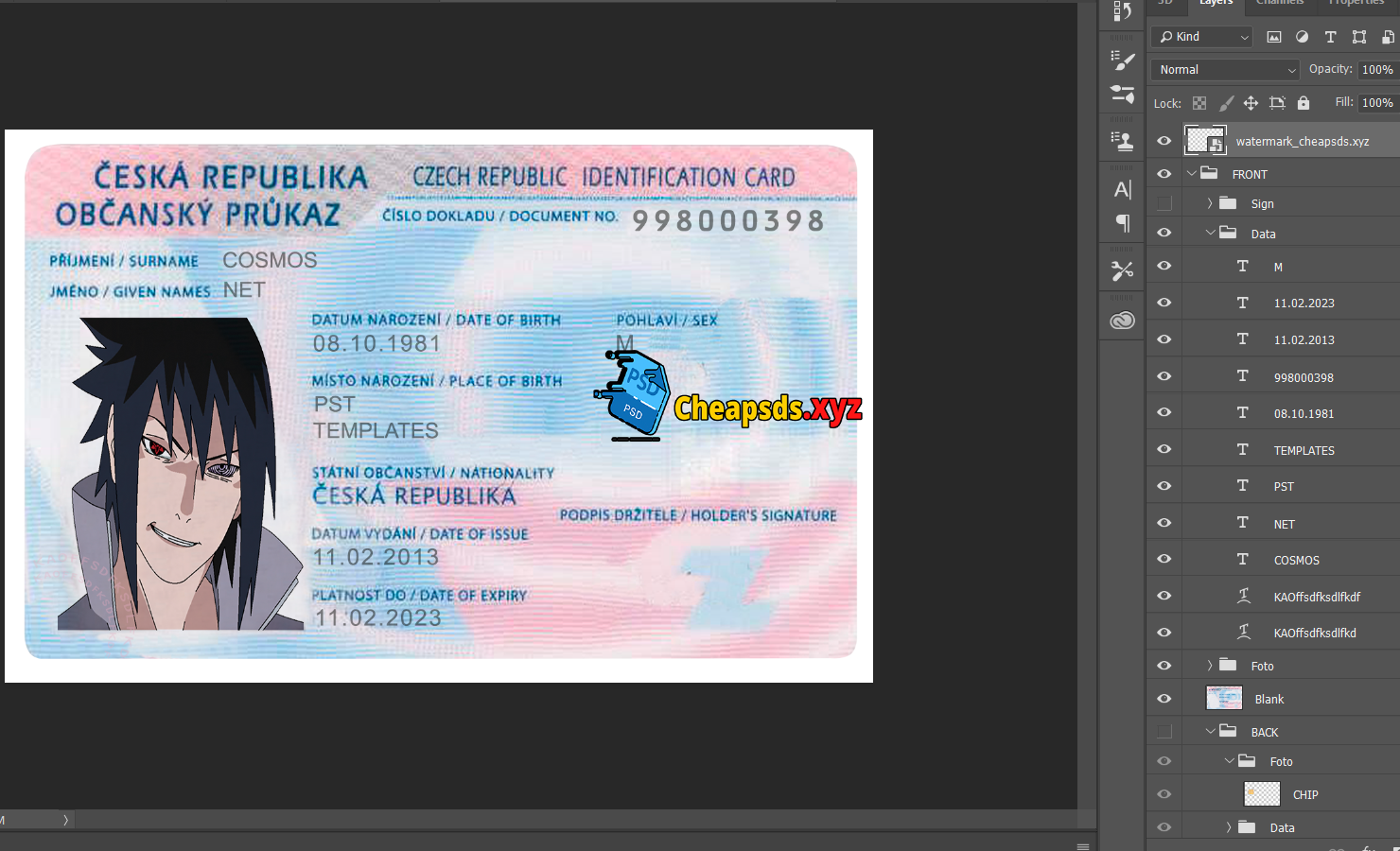Viewport: 1400px width, 851px height.
Task: Click the Opacity percentage field
Action: coord(1376,70)
